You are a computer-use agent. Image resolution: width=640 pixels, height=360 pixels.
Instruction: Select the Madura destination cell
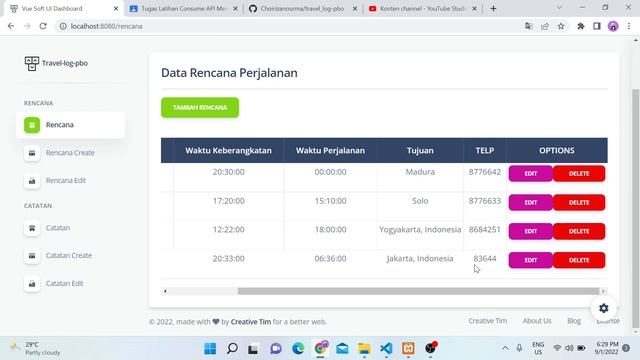pyautogui.click(x=420, y=172)
